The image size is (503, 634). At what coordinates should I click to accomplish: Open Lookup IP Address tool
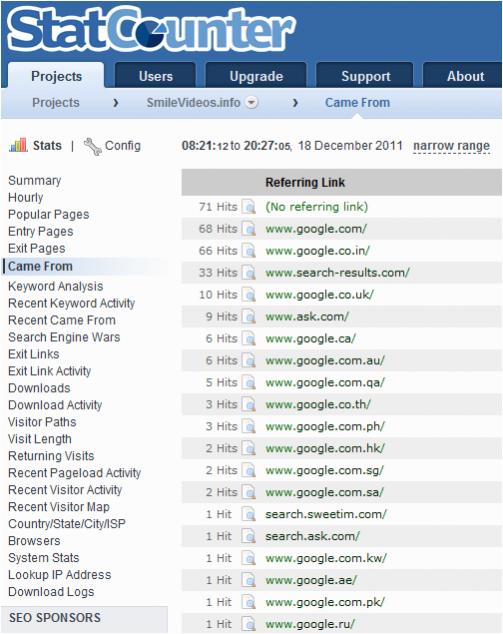click(59, 575)
